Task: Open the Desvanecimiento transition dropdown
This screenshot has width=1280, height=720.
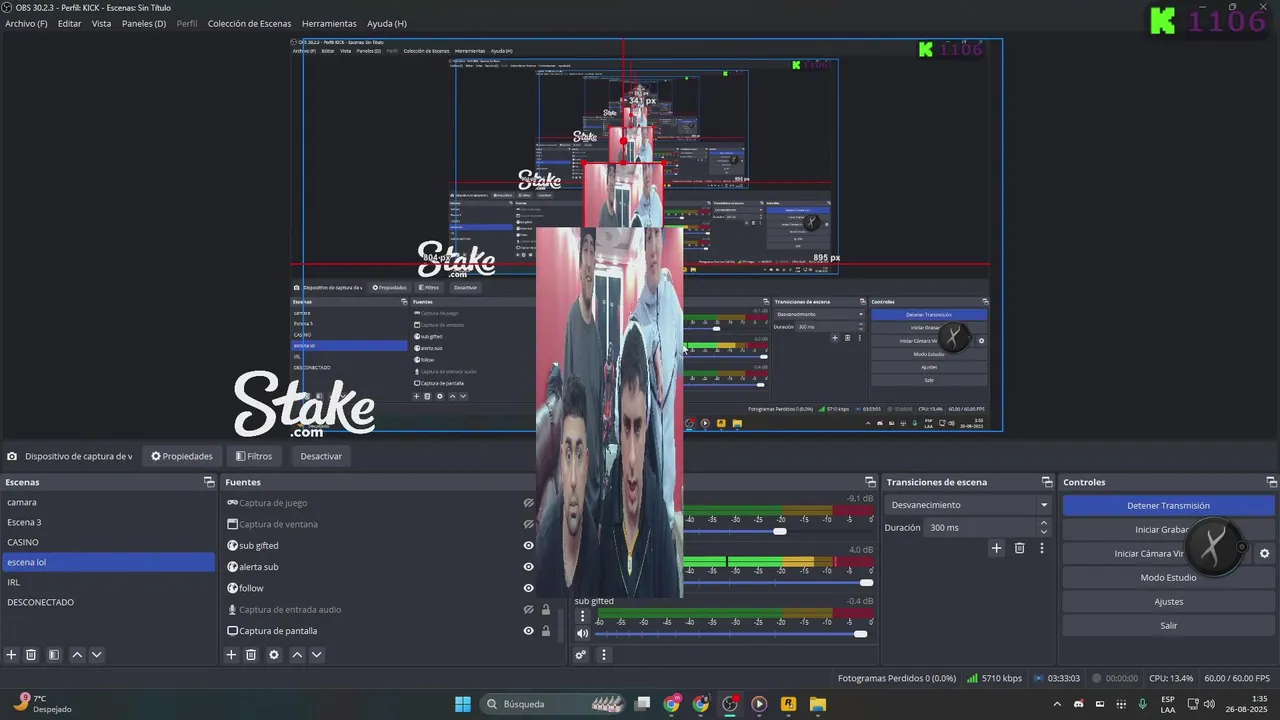Action: [968, 505]
